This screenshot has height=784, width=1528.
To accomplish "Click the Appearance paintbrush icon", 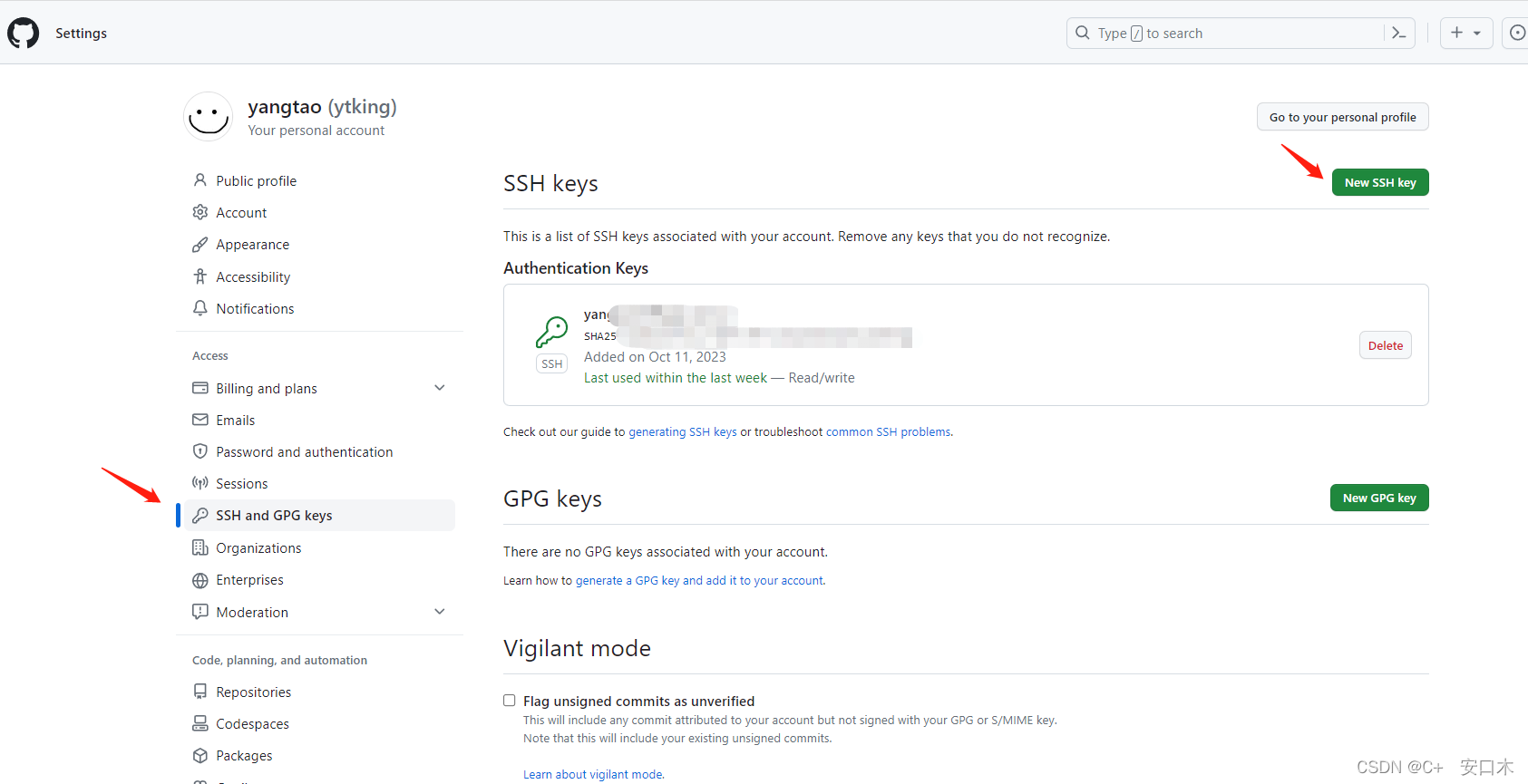I will [x=200, y=245].
